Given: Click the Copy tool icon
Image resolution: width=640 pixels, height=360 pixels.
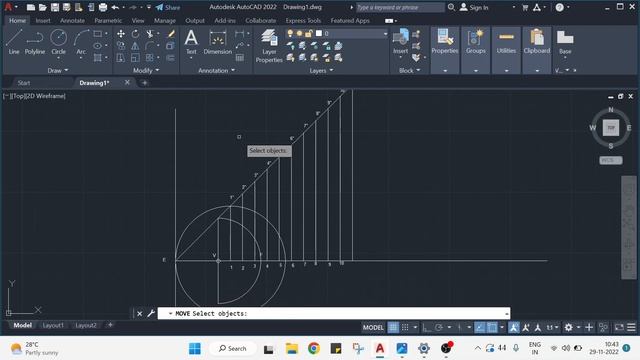Looking at the screenshot, I should [x=121, y=46].
